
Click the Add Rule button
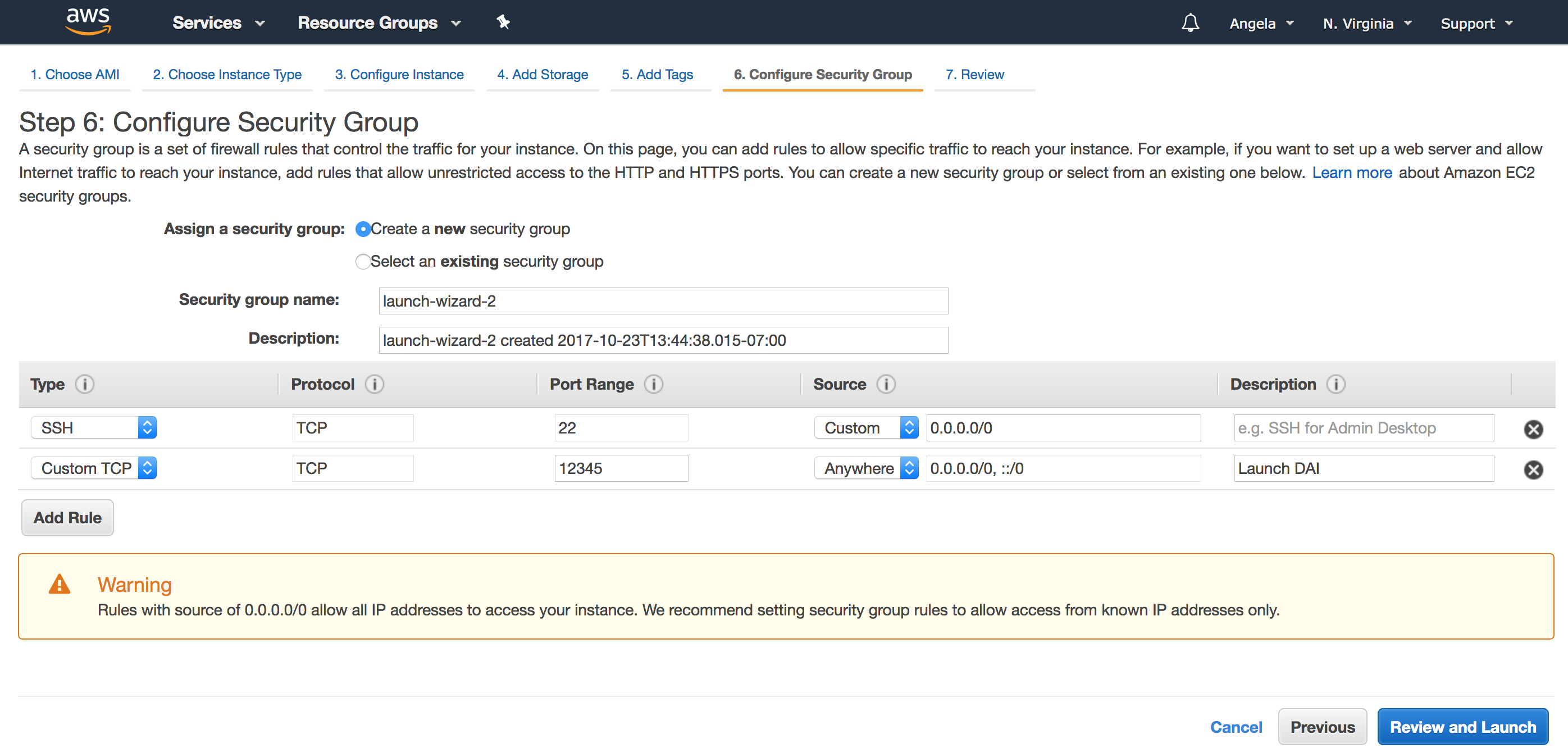[x=67, y=517]
